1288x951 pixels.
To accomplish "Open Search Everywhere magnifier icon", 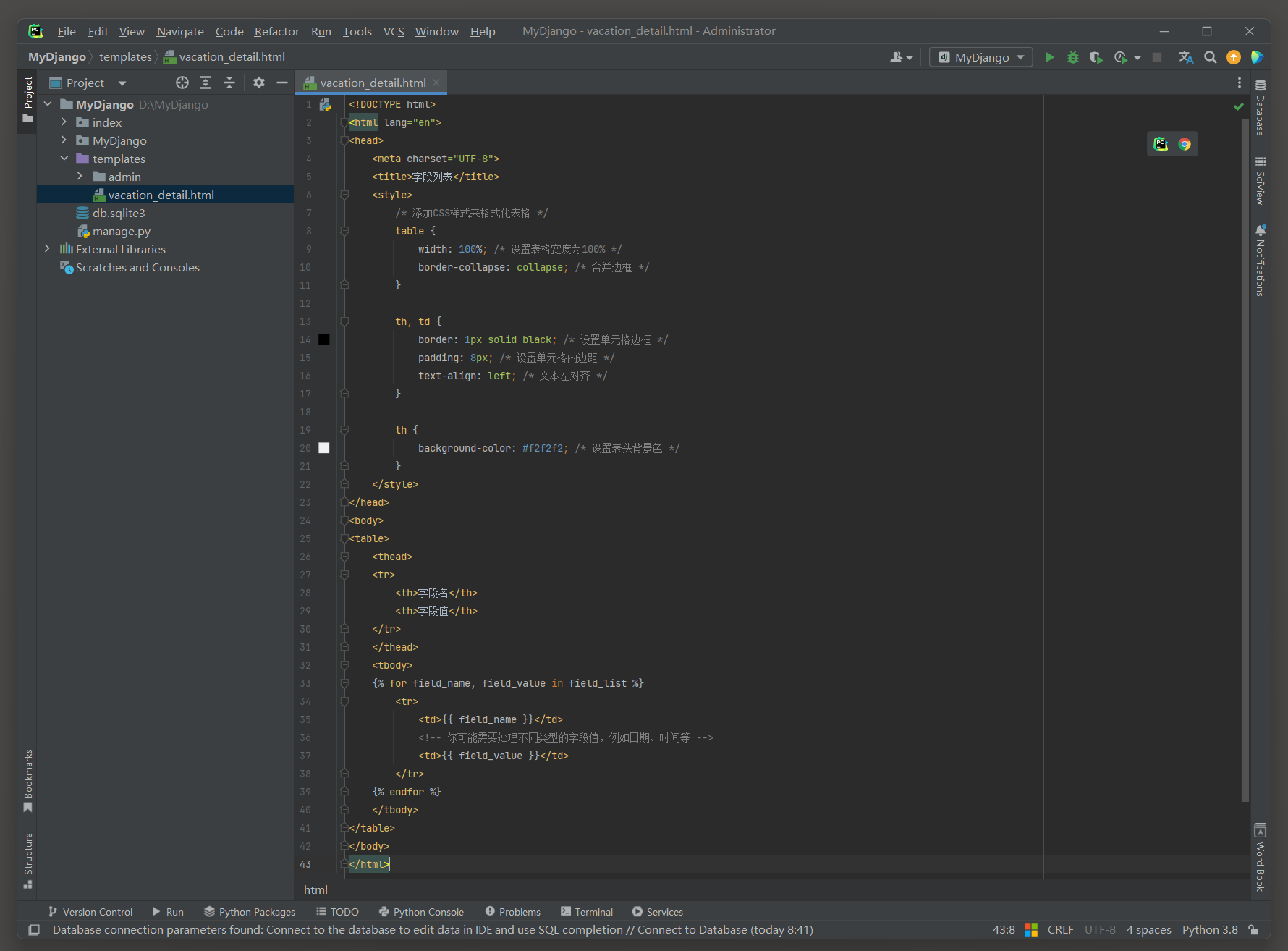I will 1210,57.
